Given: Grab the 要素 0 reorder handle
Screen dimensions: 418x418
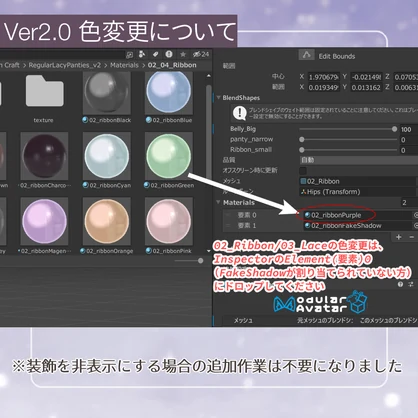Looking at the screenshot, I should (228, 215).
